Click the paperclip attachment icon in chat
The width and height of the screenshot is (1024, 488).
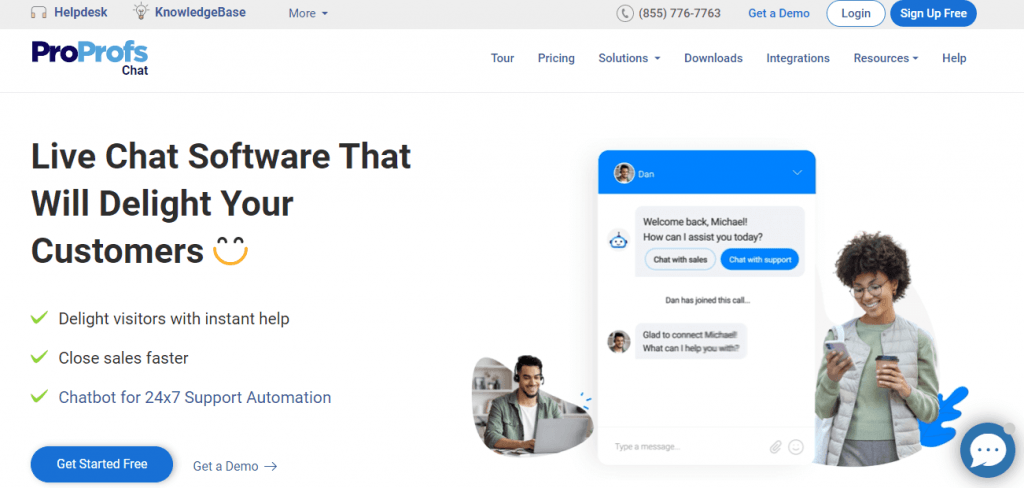coord(775,447)
